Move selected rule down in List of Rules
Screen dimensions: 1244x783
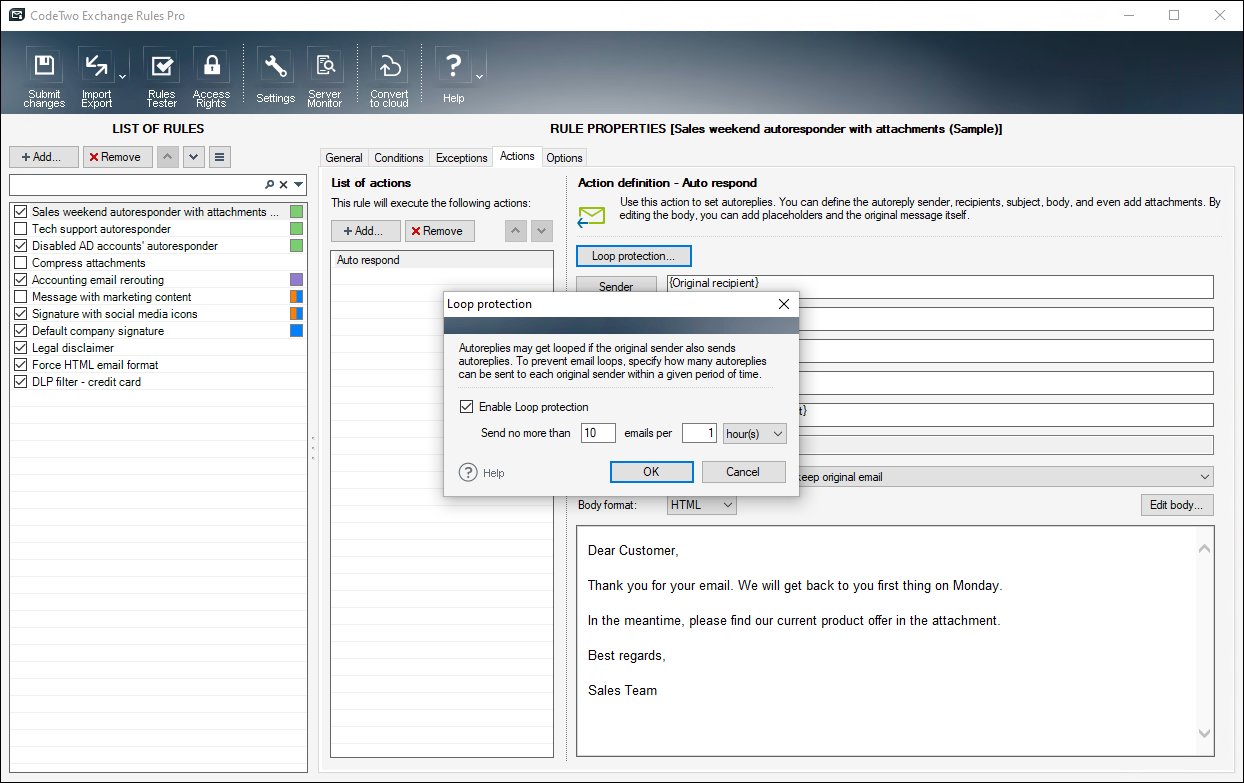click(193, 157)
